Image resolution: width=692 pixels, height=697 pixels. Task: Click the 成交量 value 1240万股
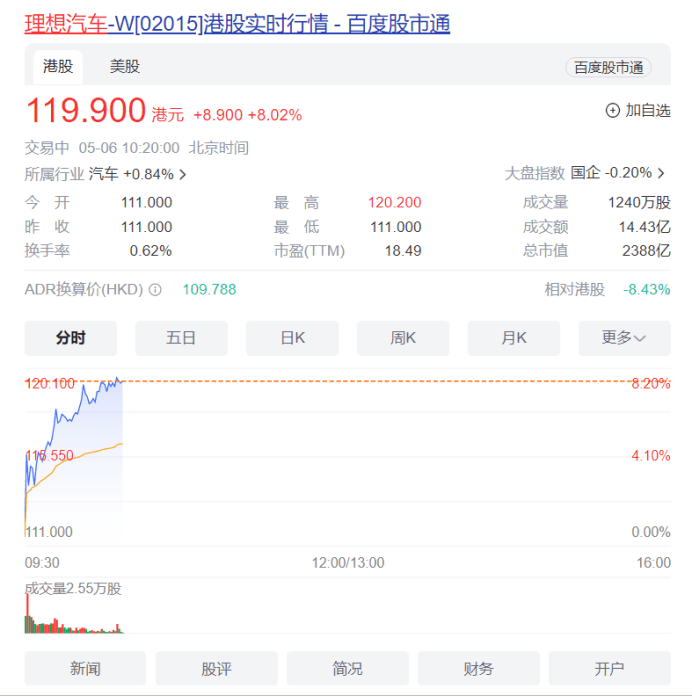[639, 203]
